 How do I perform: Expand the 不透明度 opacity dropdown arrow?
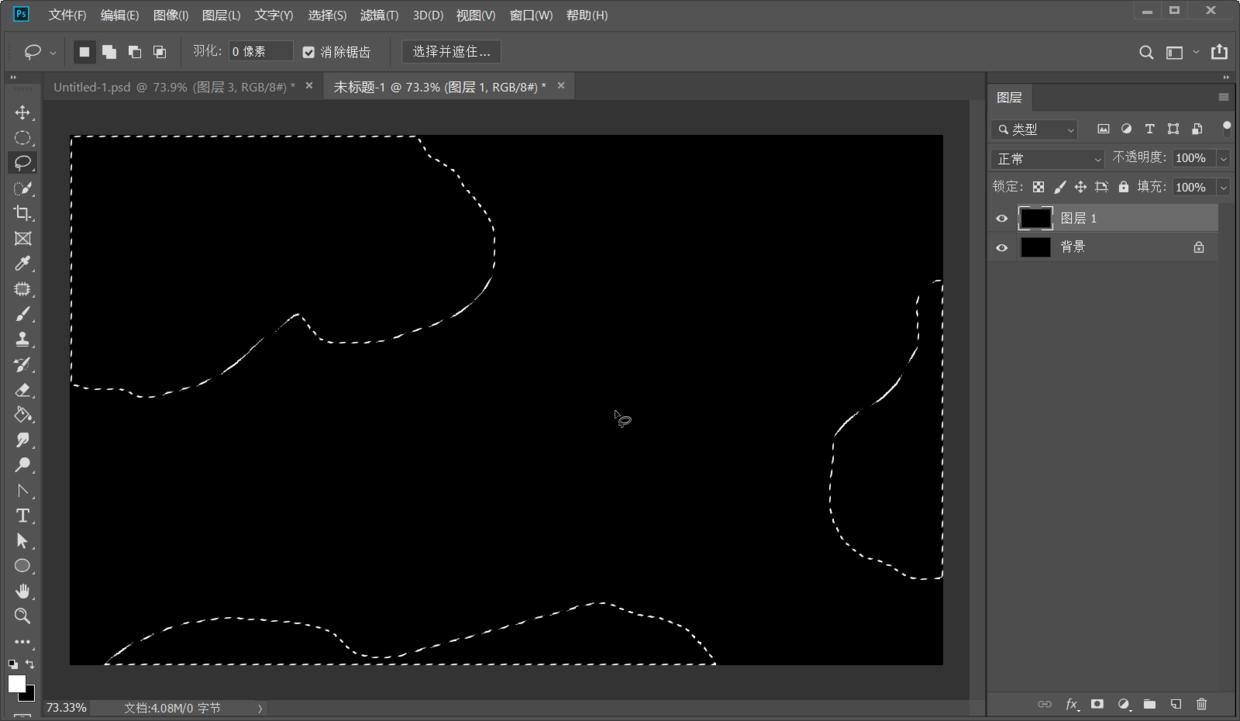tap(1223, 158)
